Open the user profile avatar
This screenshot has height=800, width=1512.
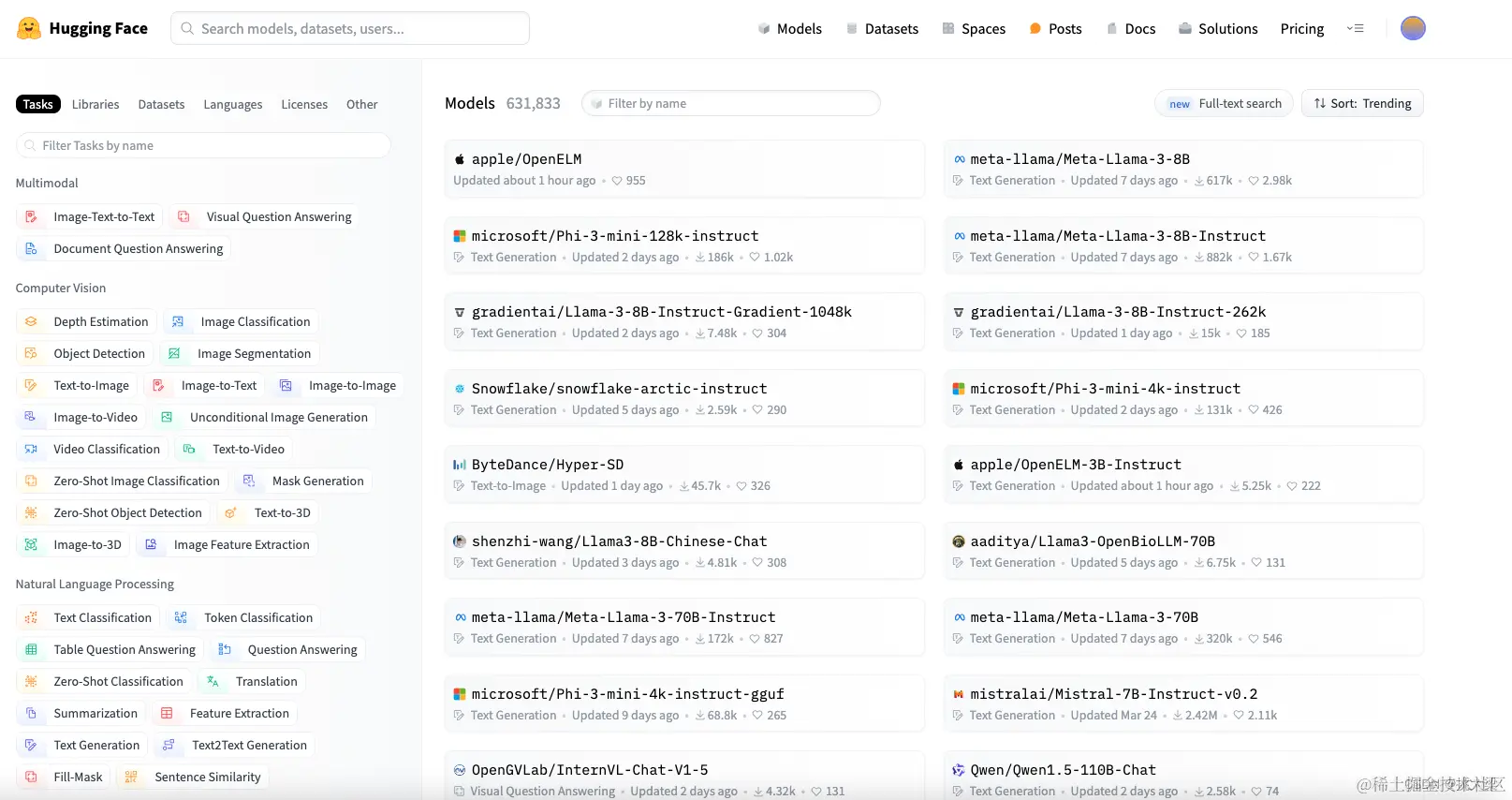coord(1413,28)
